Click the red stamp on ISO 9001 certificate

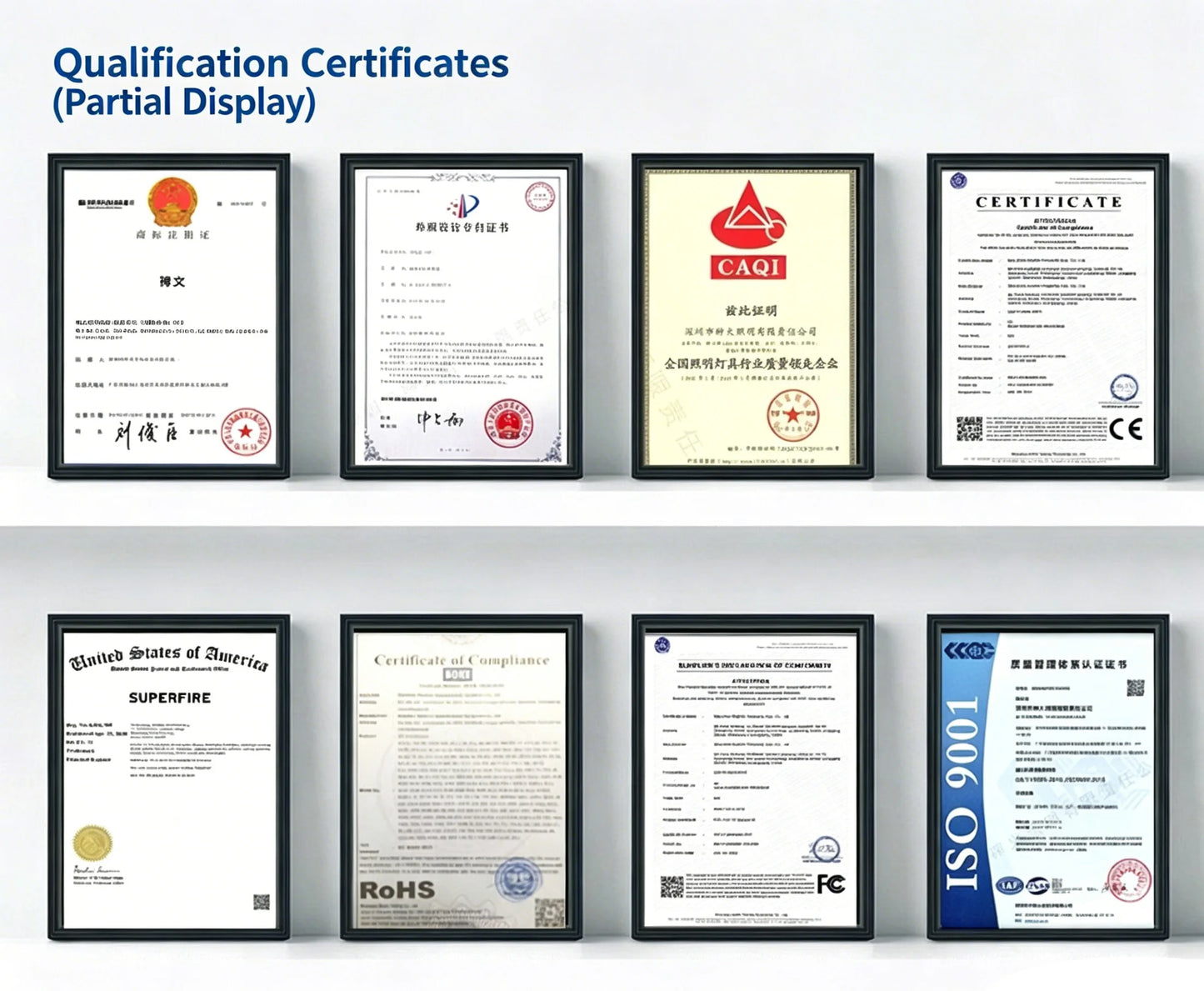[1129, 880]
